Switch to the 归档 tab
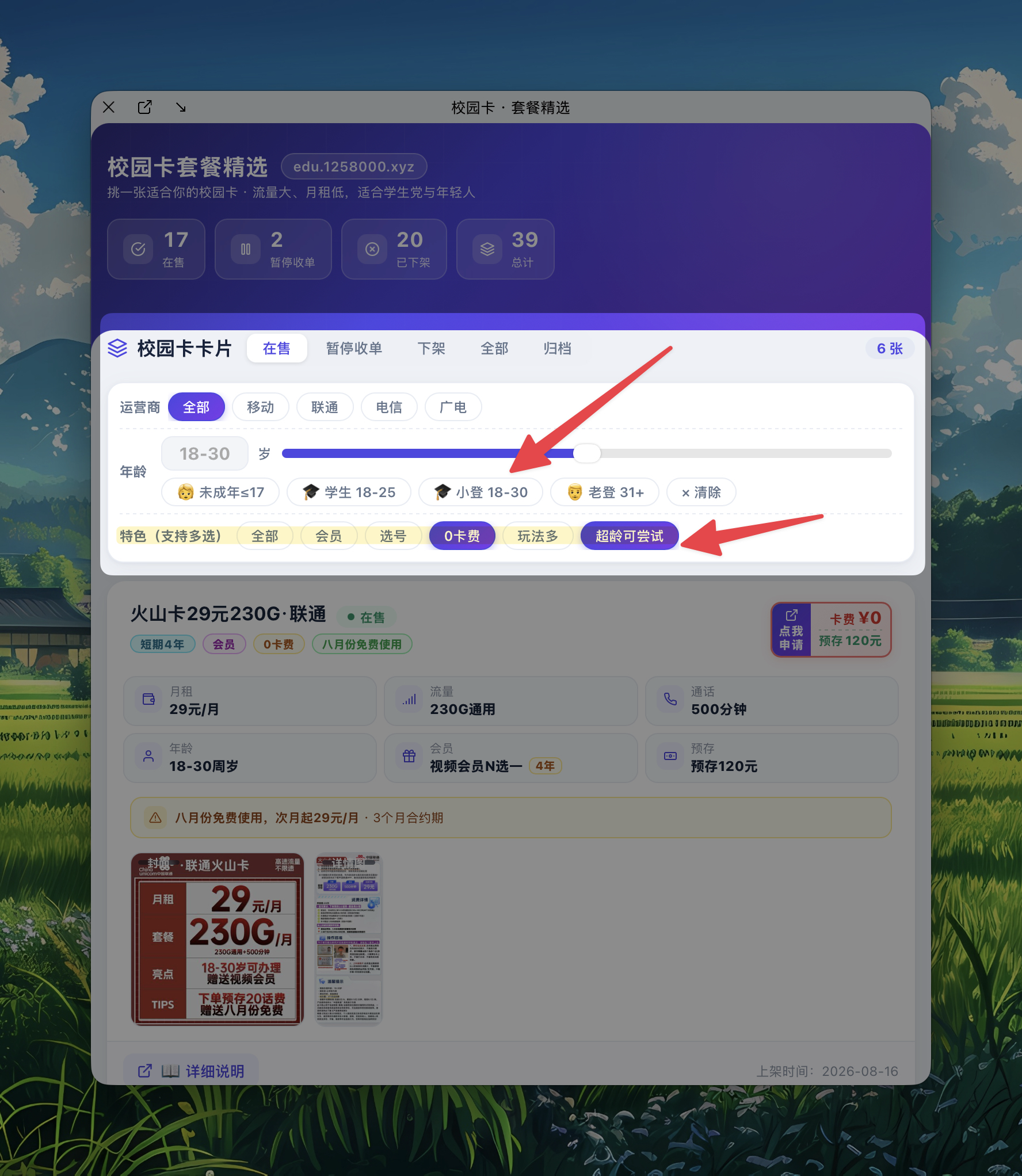Screen dimensions: 1022x1176 click(x=558, y=349)
